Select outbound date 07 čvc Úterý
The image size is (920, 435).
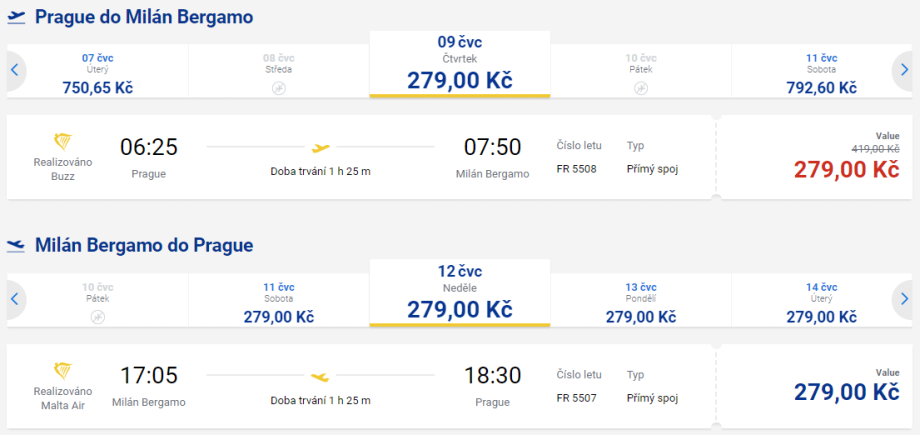pos(97,73)
